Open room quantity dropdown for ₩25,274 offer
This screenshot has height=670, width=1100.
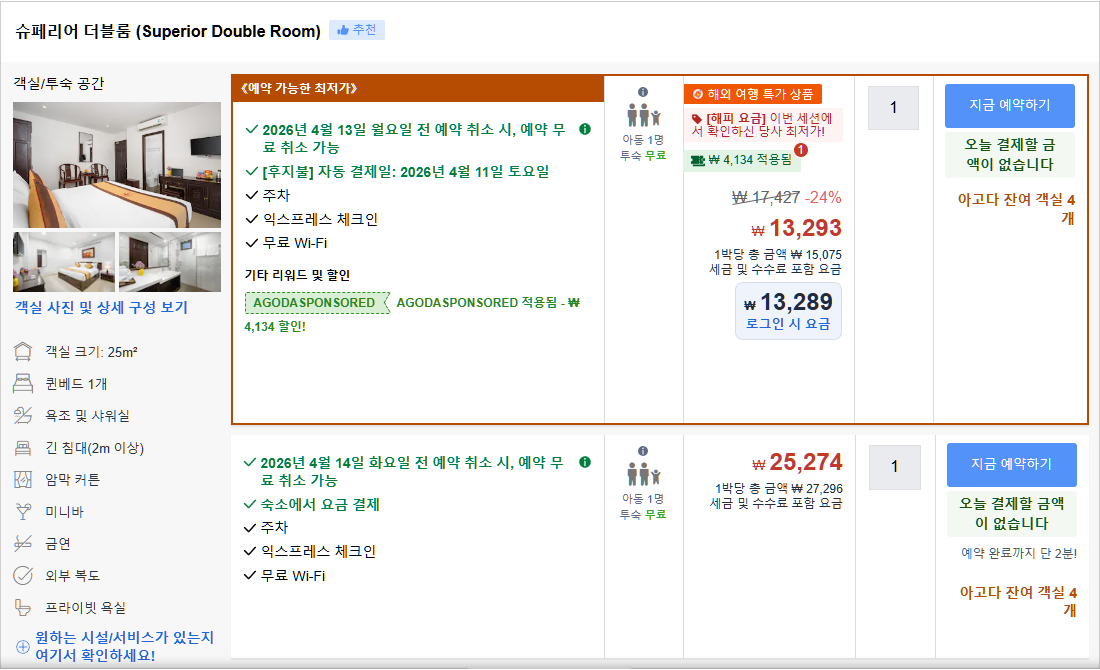point(894,467)
